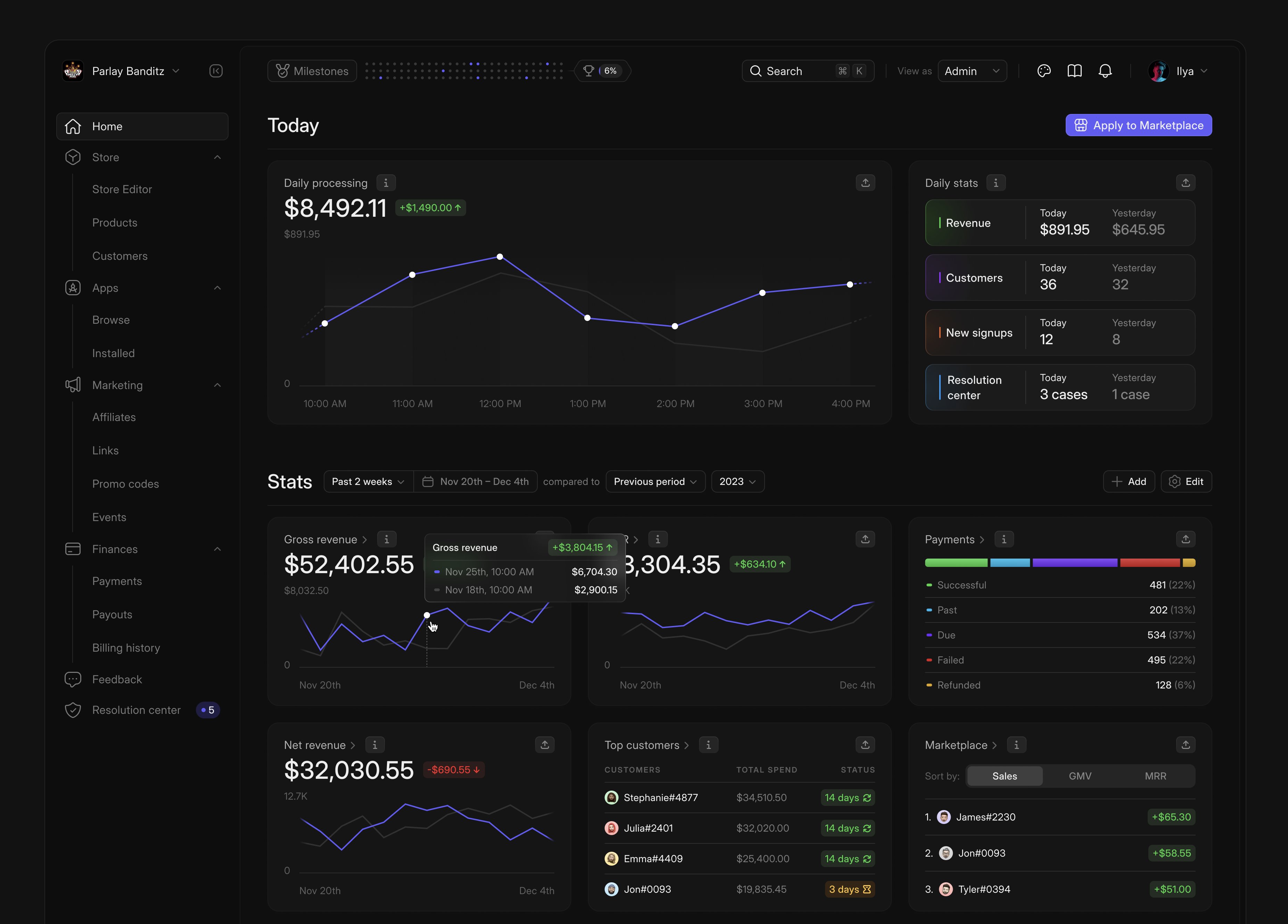The height and width of the screenshot is (924, 1288).
Task: Open the Past 2 weeks dropdown
Action: (x=368, y=481)
